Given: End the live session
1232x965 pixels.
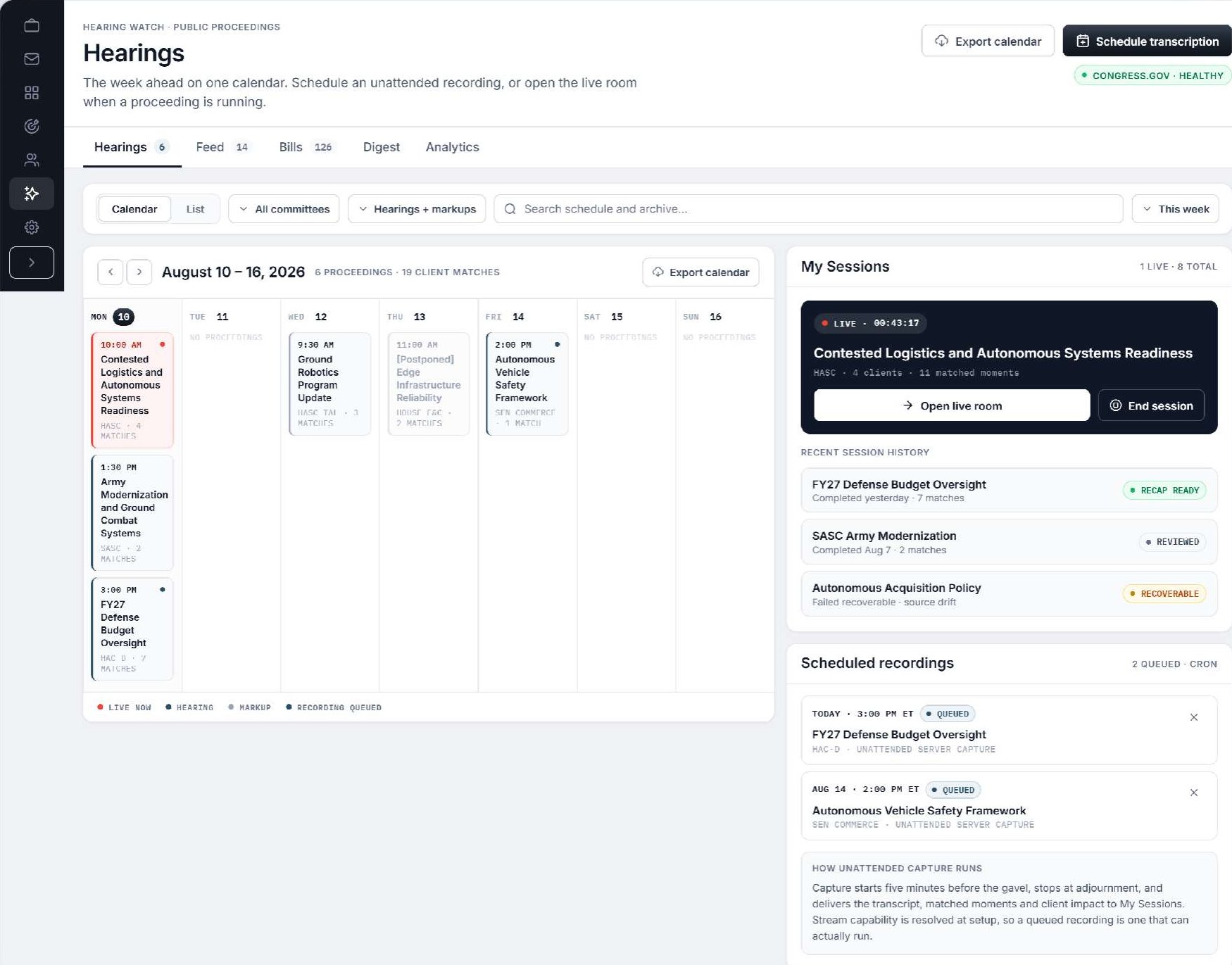Looking at the screenshot, I should (x=1151, y=405).
